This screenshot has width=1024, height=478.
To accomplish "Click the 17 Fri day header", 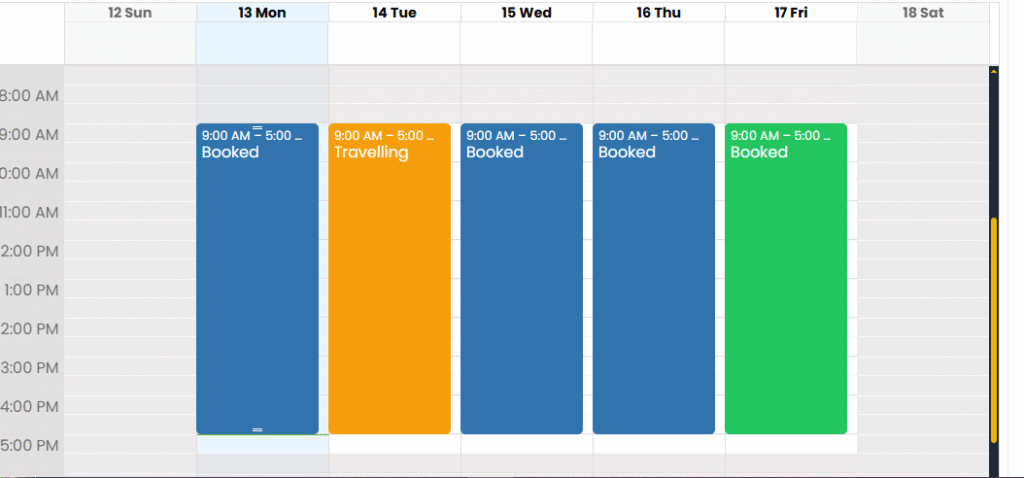I will (x=790, y=13).
